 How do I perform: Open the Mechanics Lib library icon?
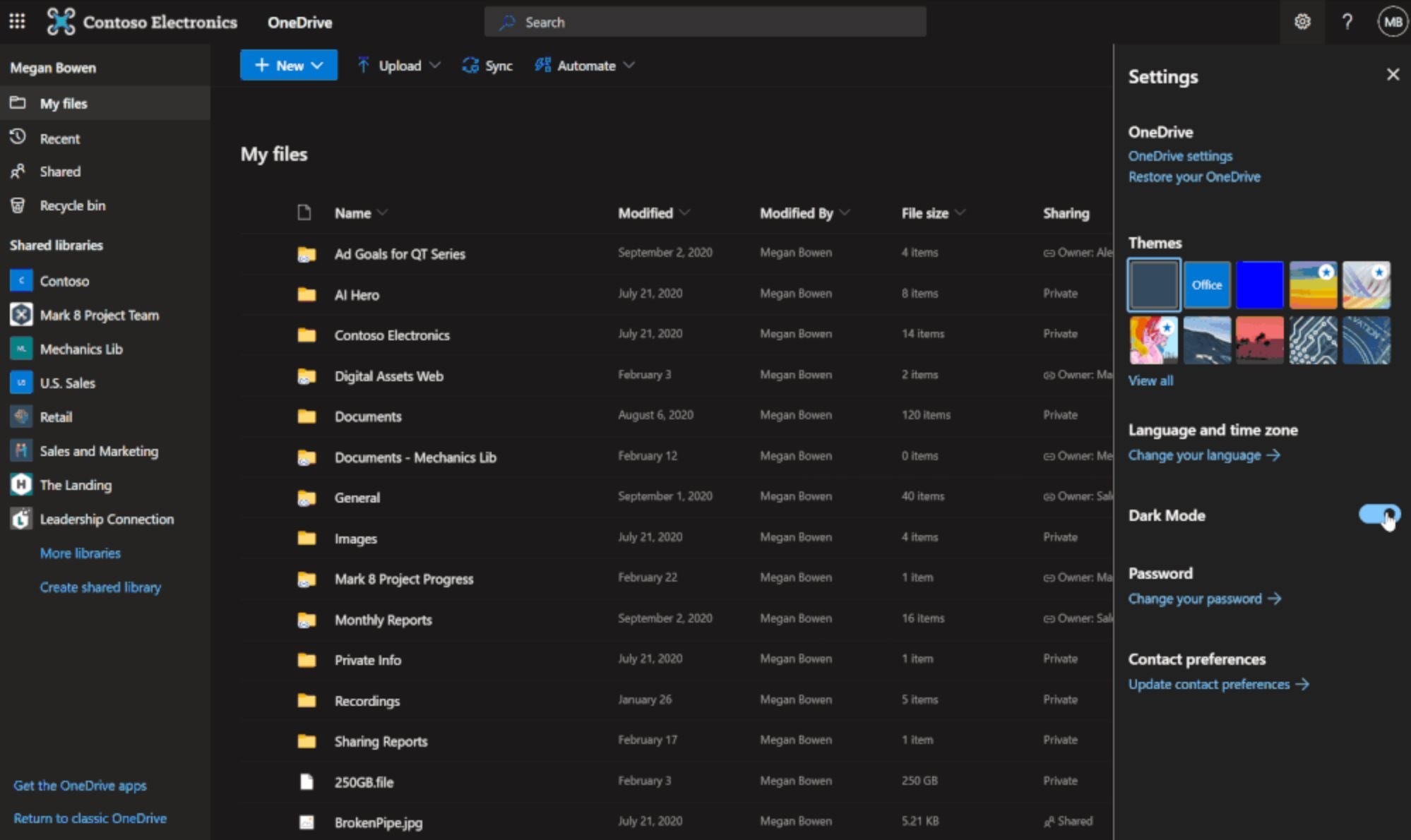coord(21,348)
